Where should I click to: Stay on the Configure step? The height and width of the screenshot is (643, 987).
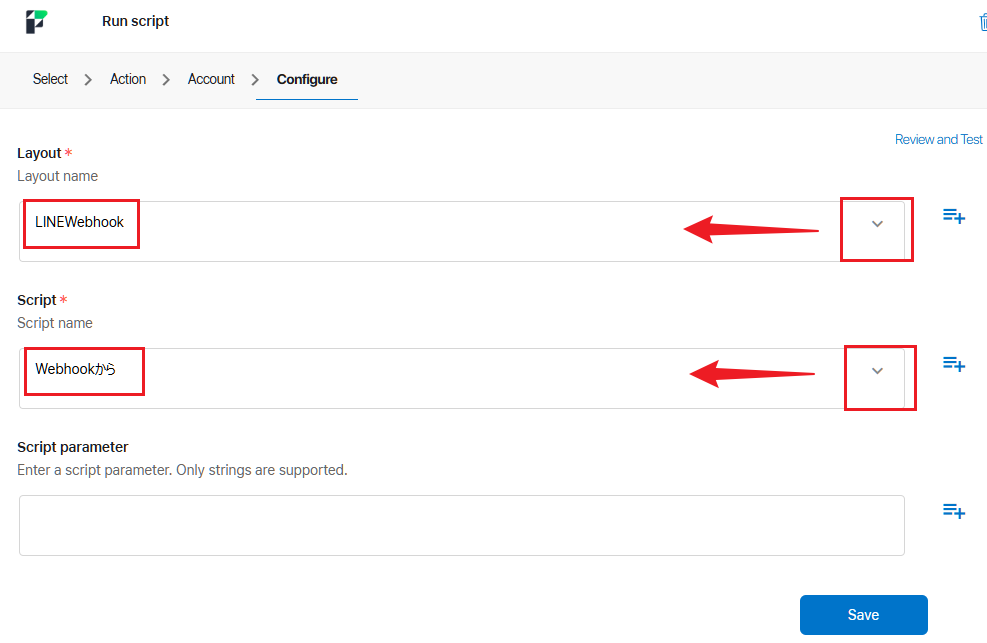[306, 78]
